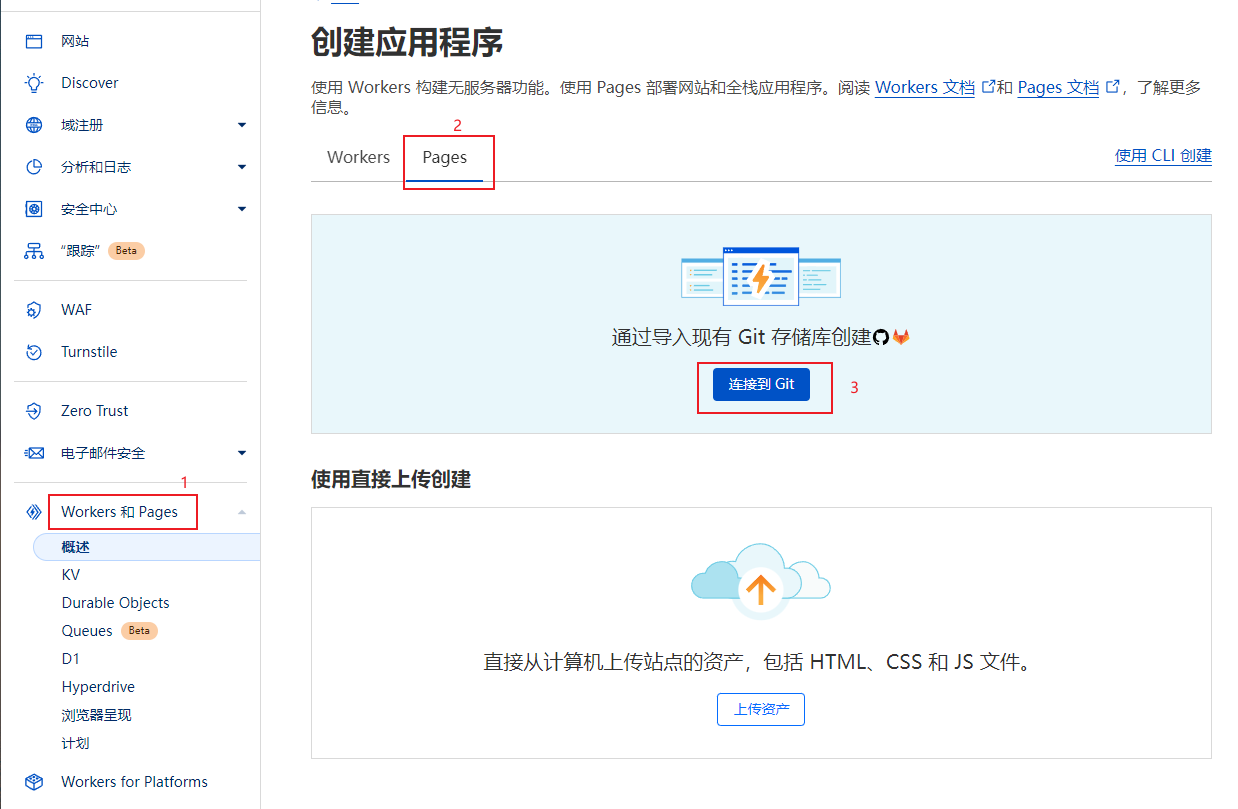1238x809 pixels.
Task: Click the Zero Trust arrow icon
Action: 34,411
